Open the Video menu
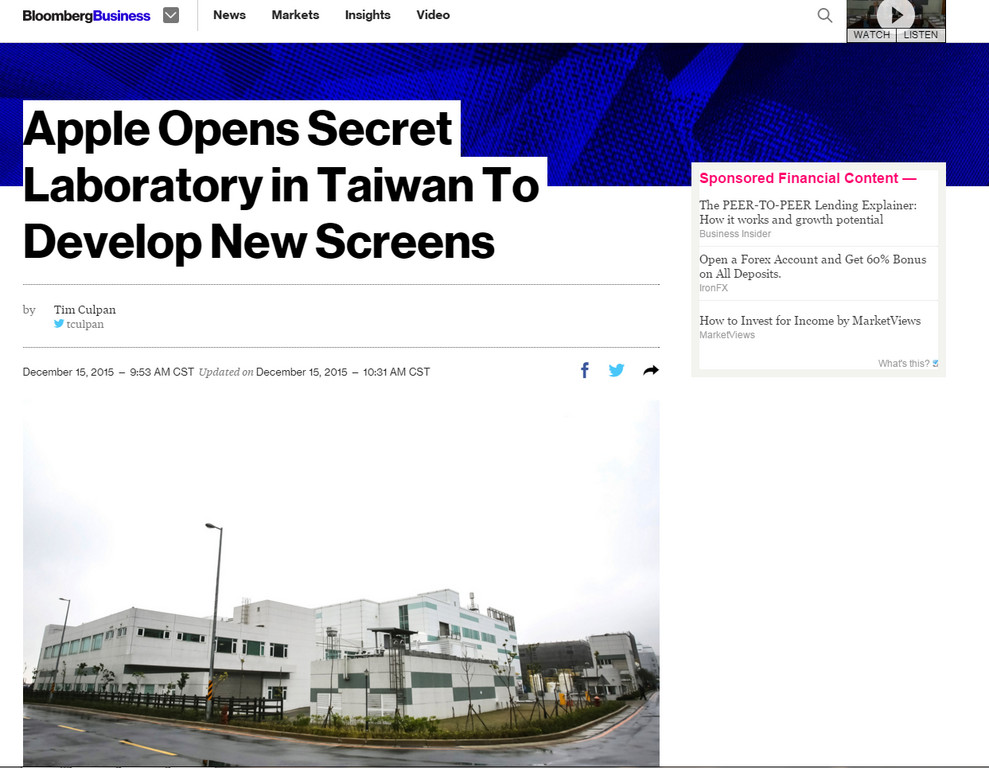Viewport: 989px width, 768px height. pos(433,15)
